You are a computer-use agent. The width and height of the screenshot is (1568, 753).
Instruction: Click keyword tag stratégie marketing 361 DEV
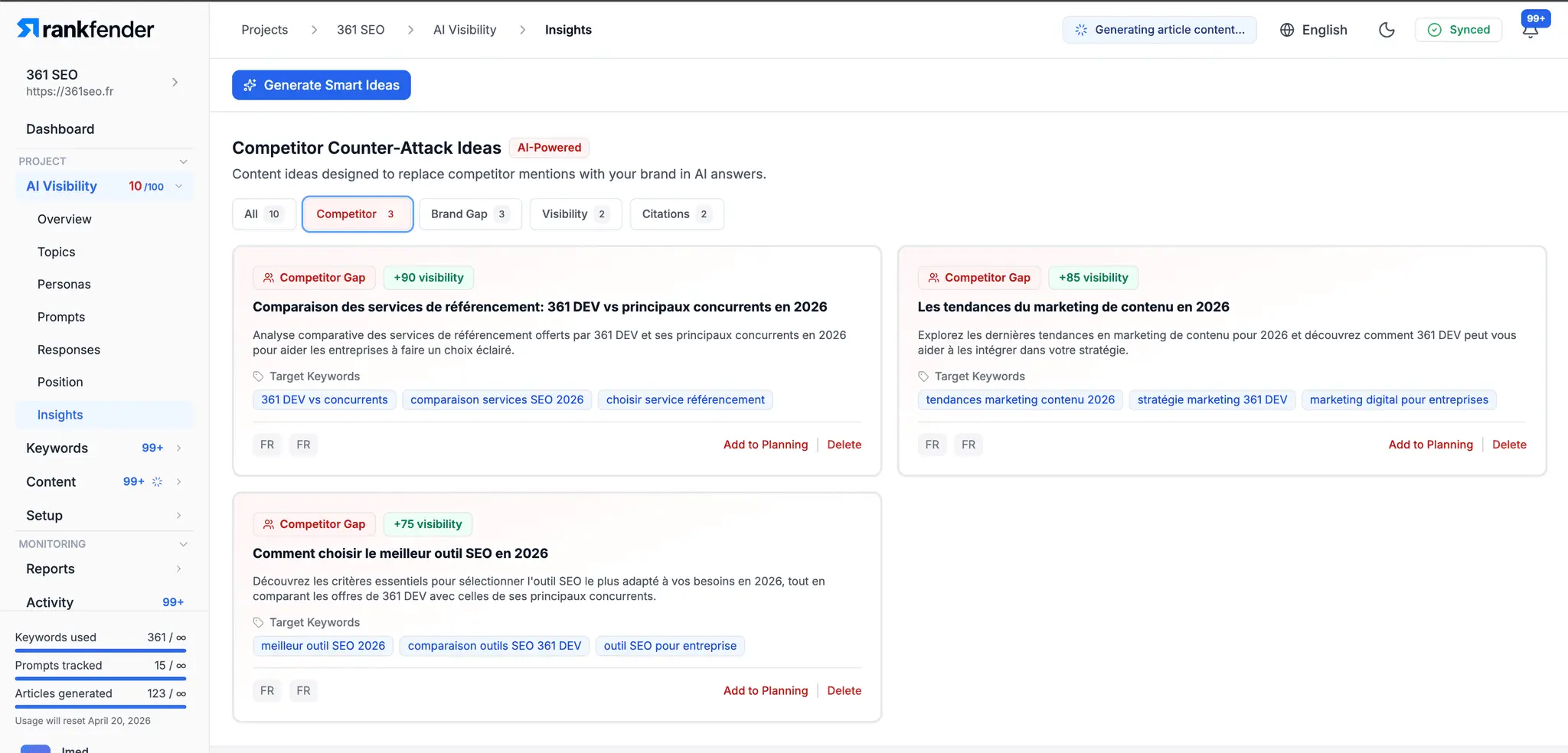pos(1213,399)
